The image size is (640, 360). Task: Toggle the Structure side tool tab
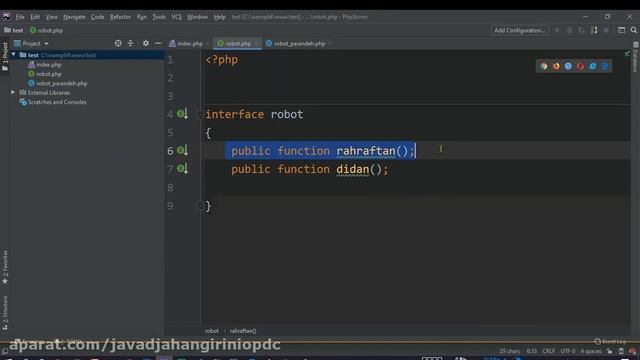click(x=5, y=313)
